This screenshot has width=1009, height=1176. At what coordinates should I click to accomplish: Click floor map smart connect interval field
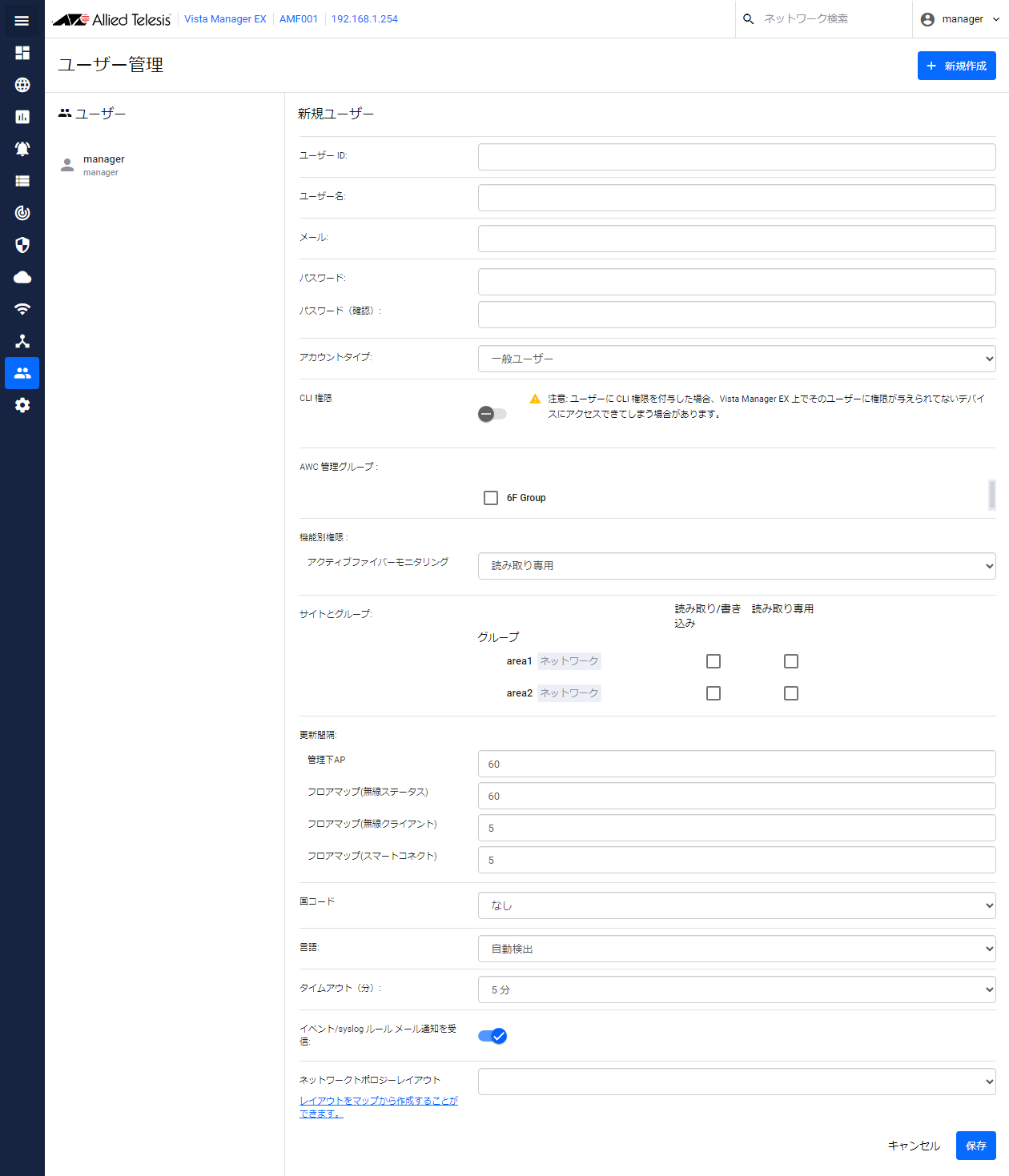(737, 860)
